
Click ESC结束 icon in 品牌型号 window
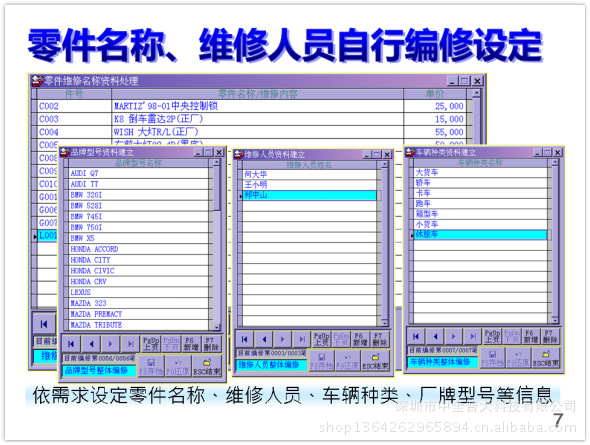[207, 366]
